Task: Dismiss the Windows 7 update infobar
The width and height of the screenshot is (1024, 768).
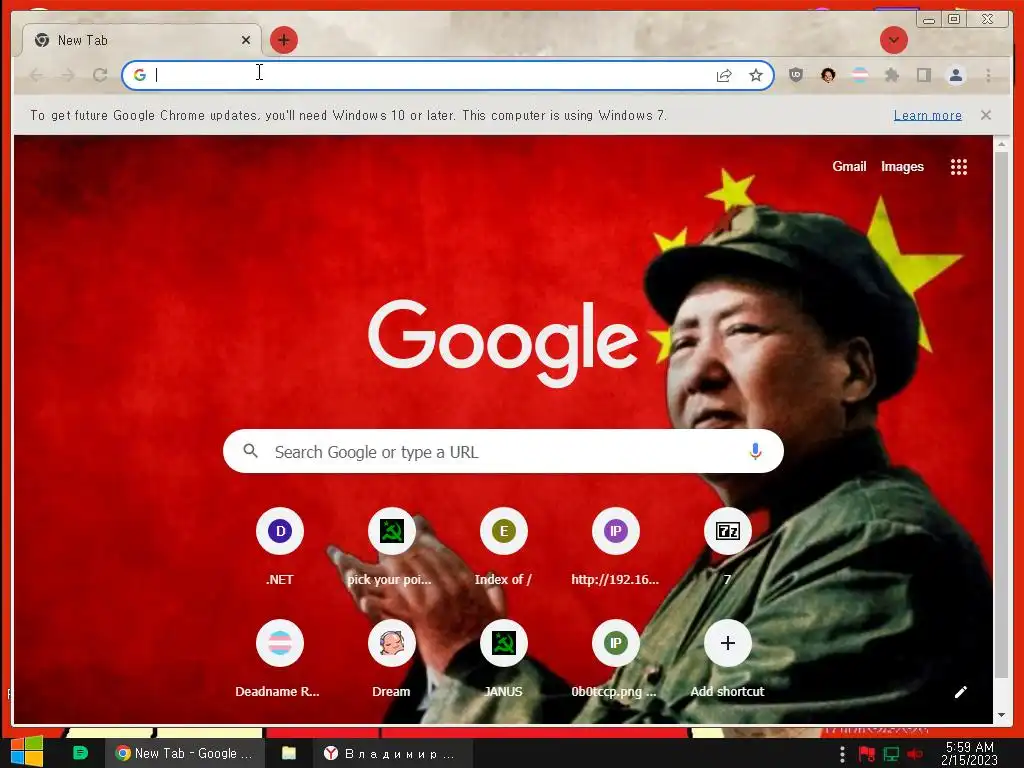Action: [x=985, y=115]
